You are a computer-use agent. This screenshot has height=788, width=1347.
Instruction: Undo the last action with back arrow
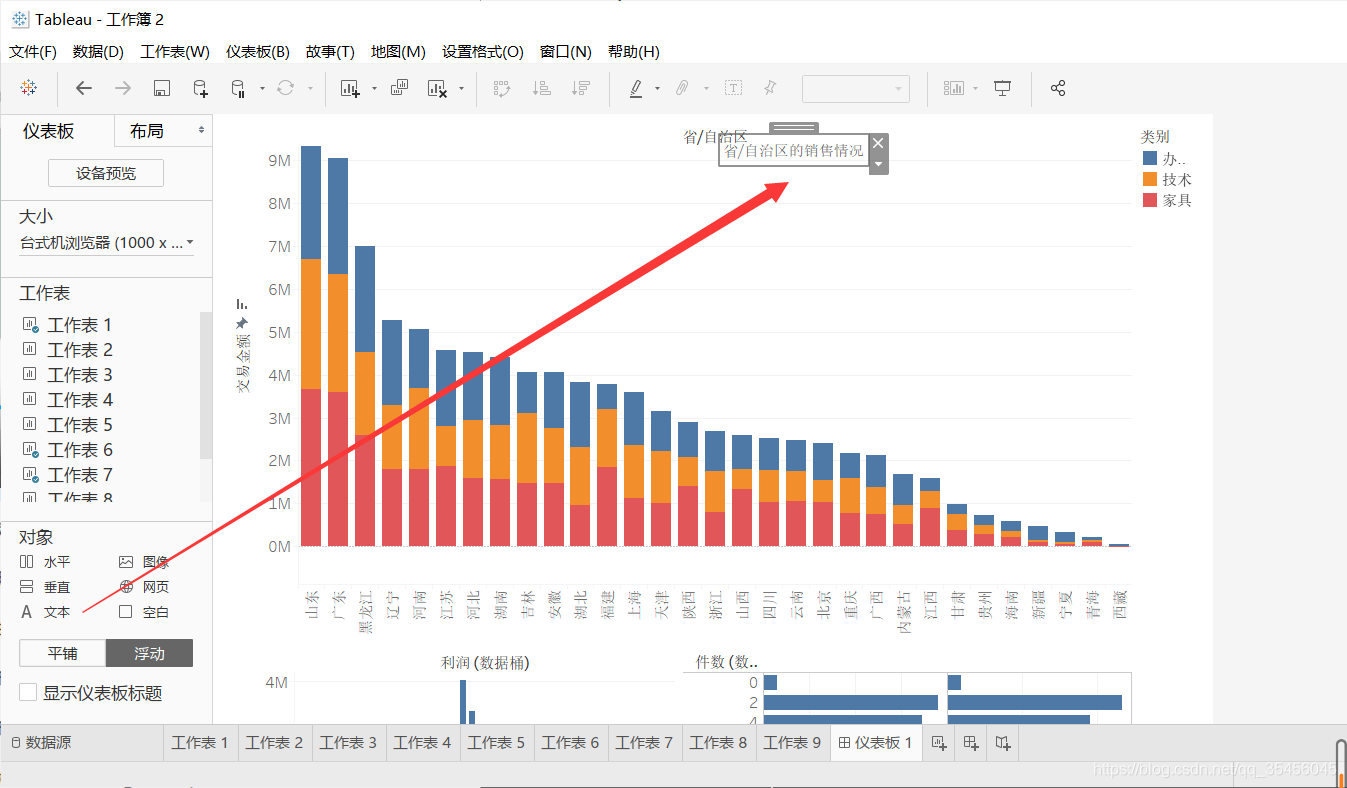coord(84,88)
